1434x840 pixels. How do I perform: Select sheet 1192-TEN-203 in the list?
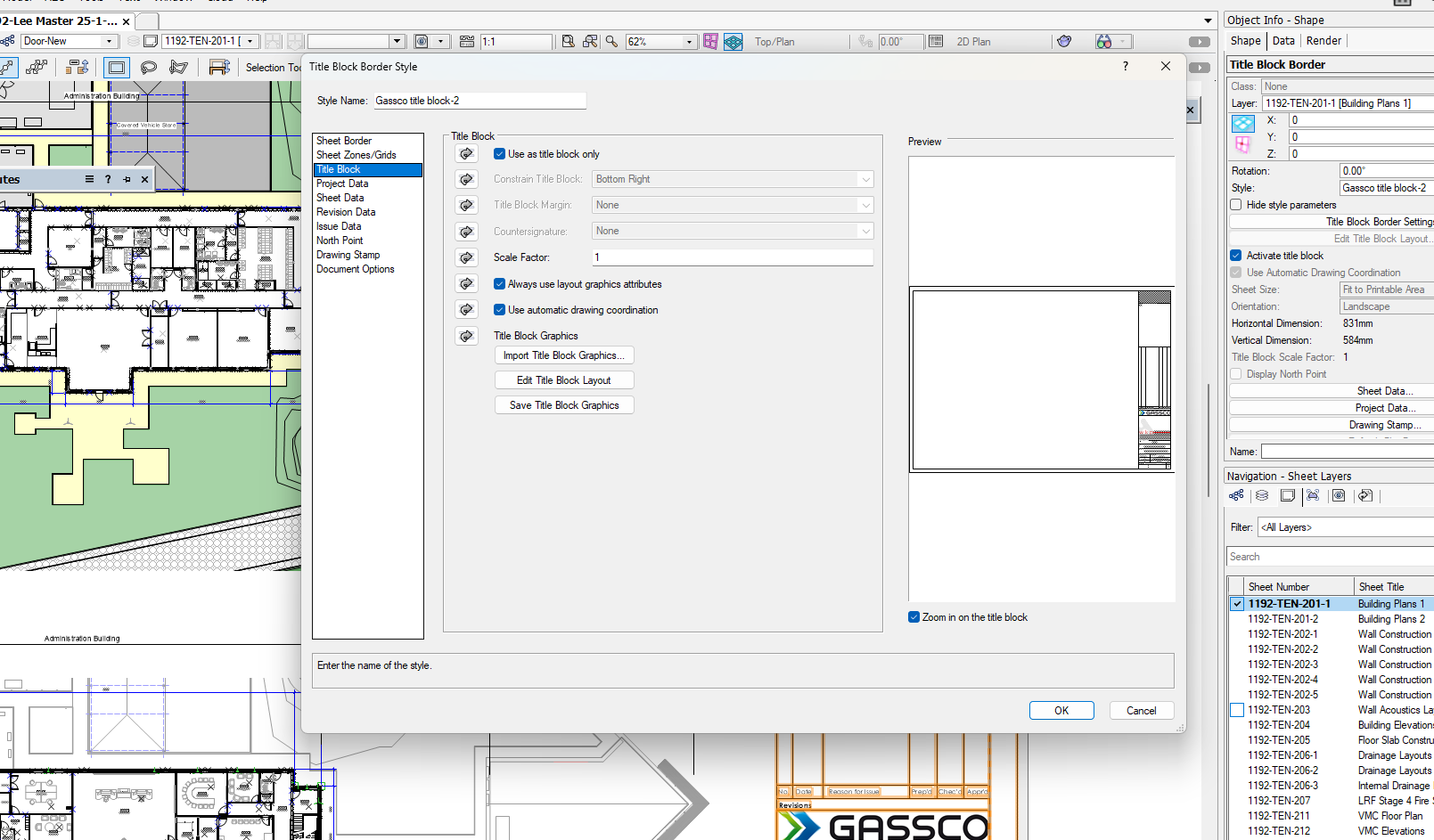click(x=1279, y=710)
